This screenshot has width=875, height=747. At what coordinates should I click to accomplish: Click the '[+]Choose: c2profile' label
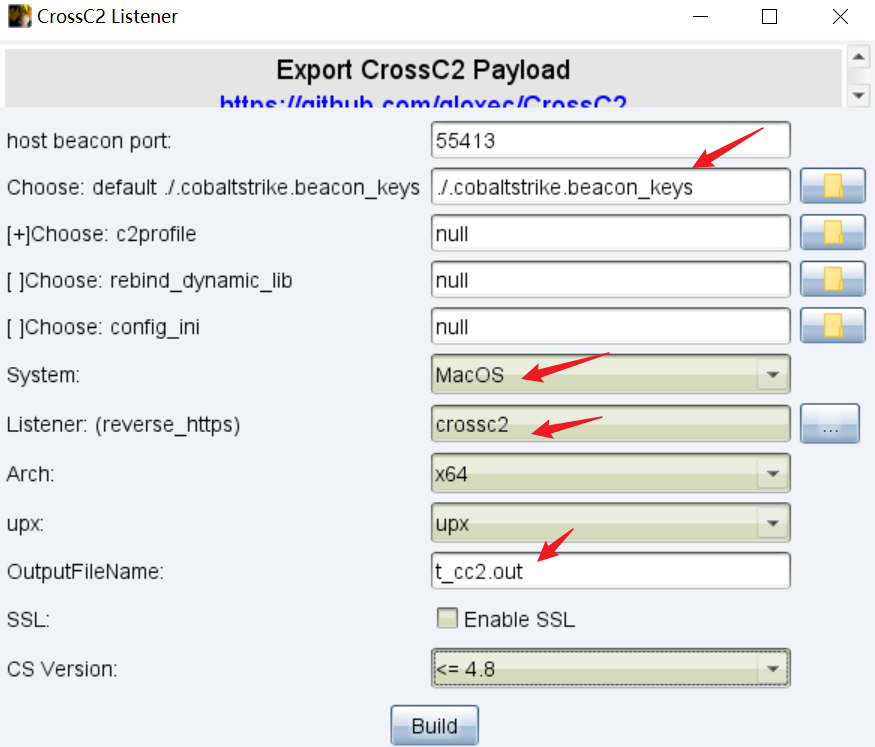pos(102,234)
